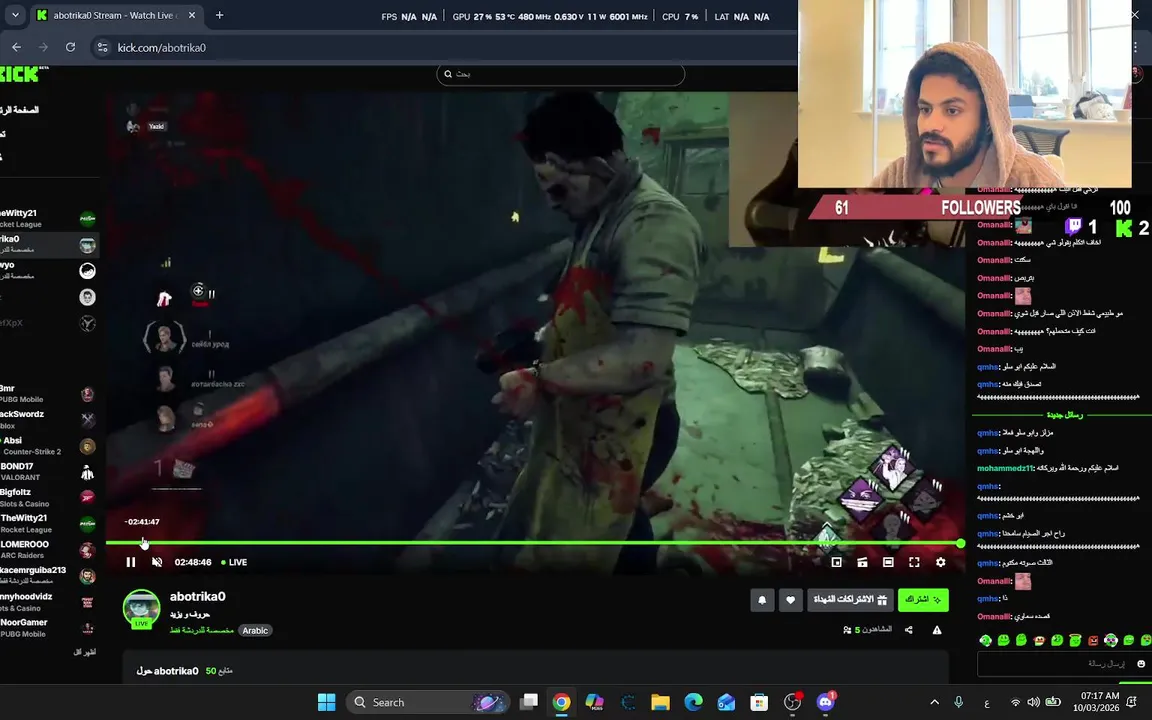Open volume tray icon
1152x720 pixels.
tap(1034, 702)
